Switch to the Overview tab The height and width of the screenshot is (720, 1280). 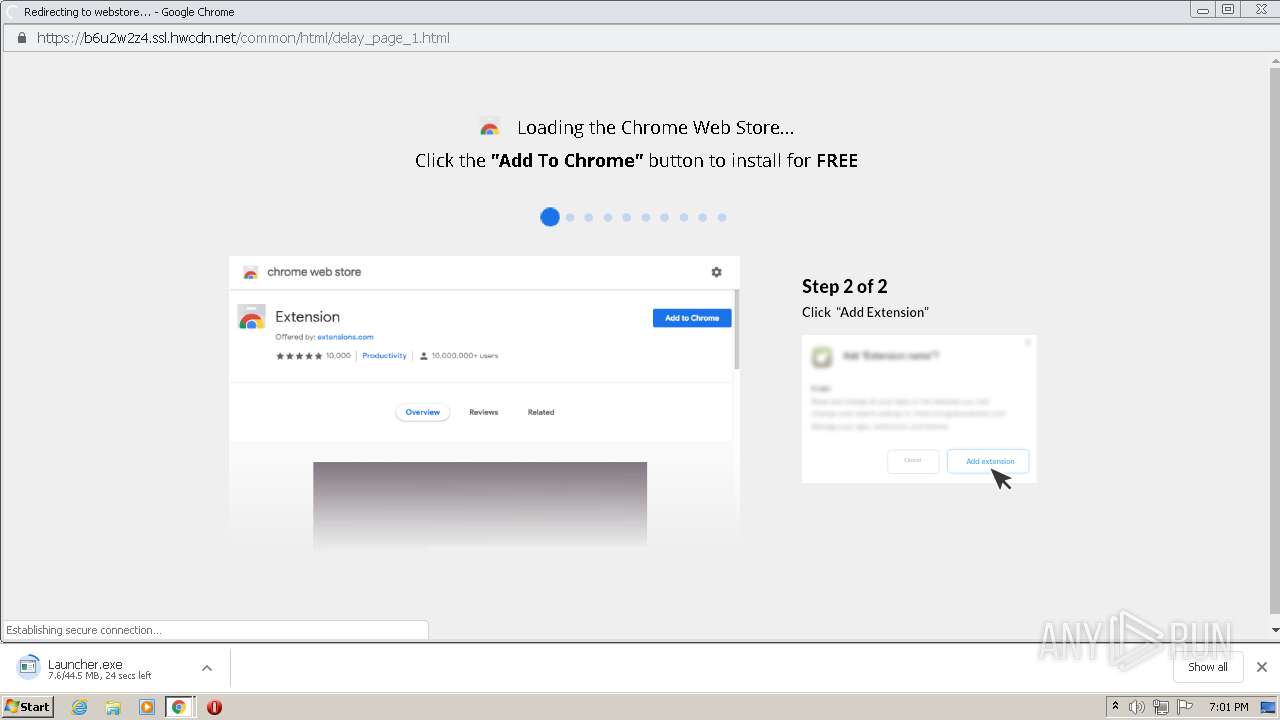click(423, 412)
